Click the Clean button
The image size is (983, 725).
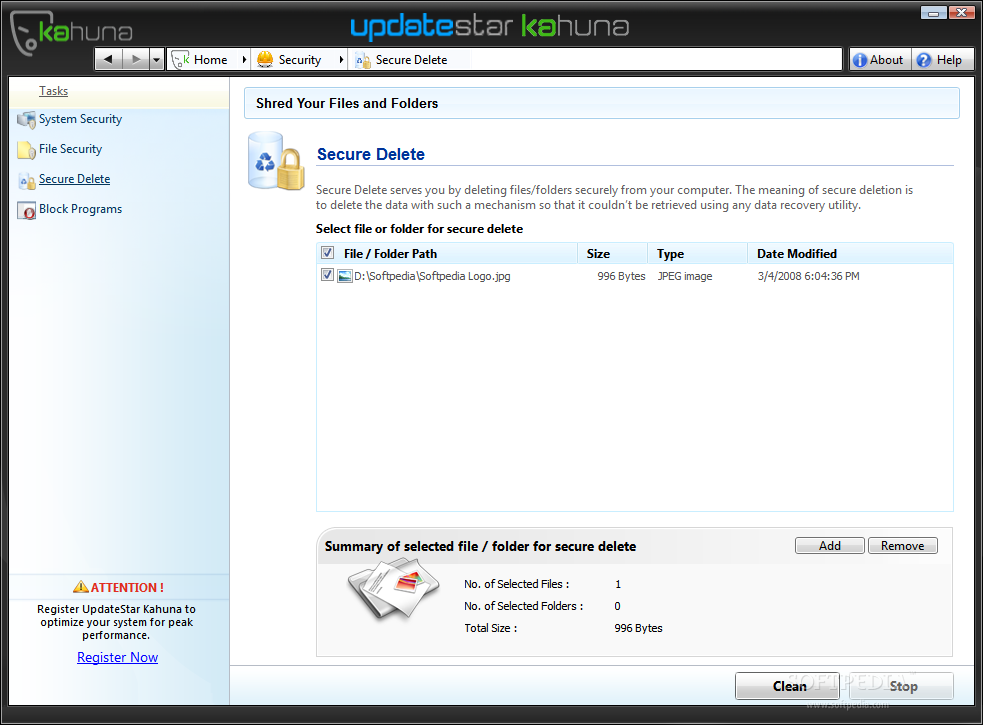click(x=787, y=686)
